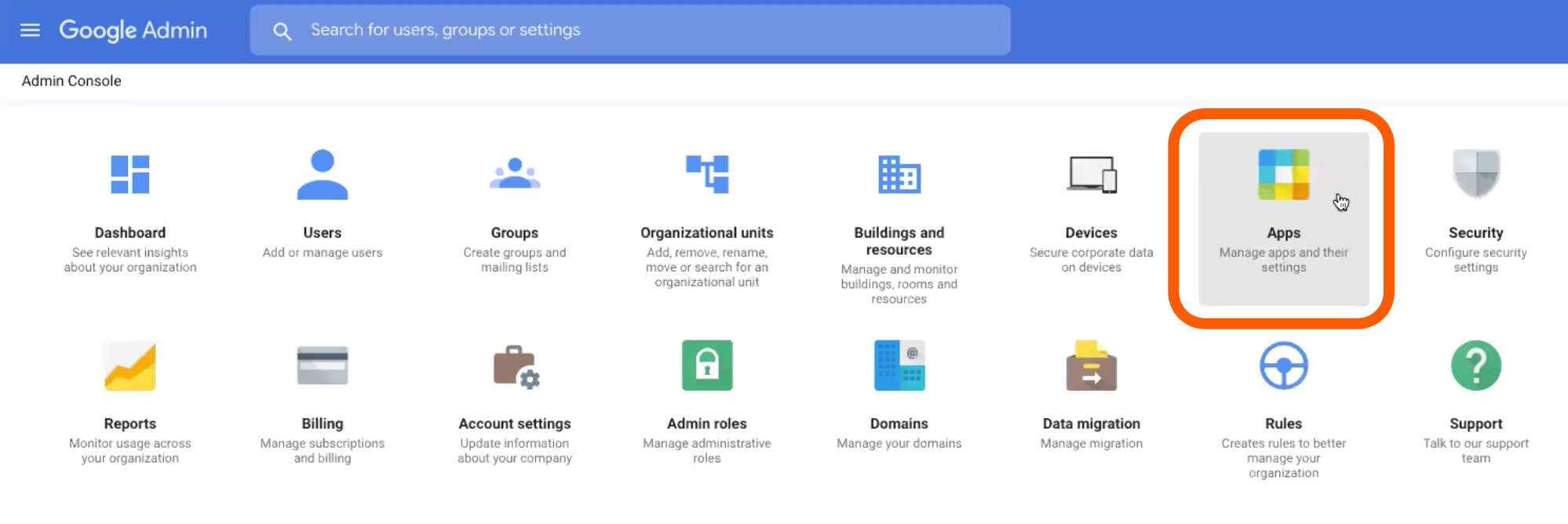Click the Rules title text
The image size is (1568, 524).
1284,424
